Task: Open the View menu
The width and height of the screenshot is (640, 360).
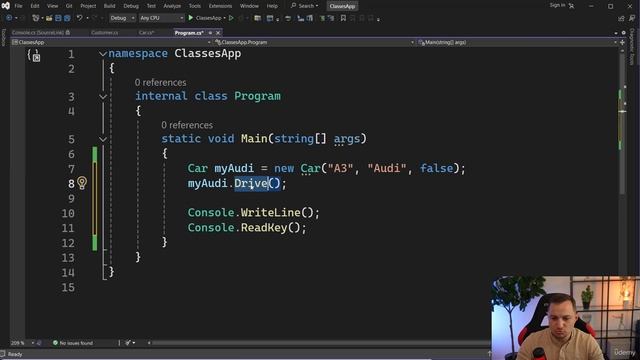Action: point(52,6)
